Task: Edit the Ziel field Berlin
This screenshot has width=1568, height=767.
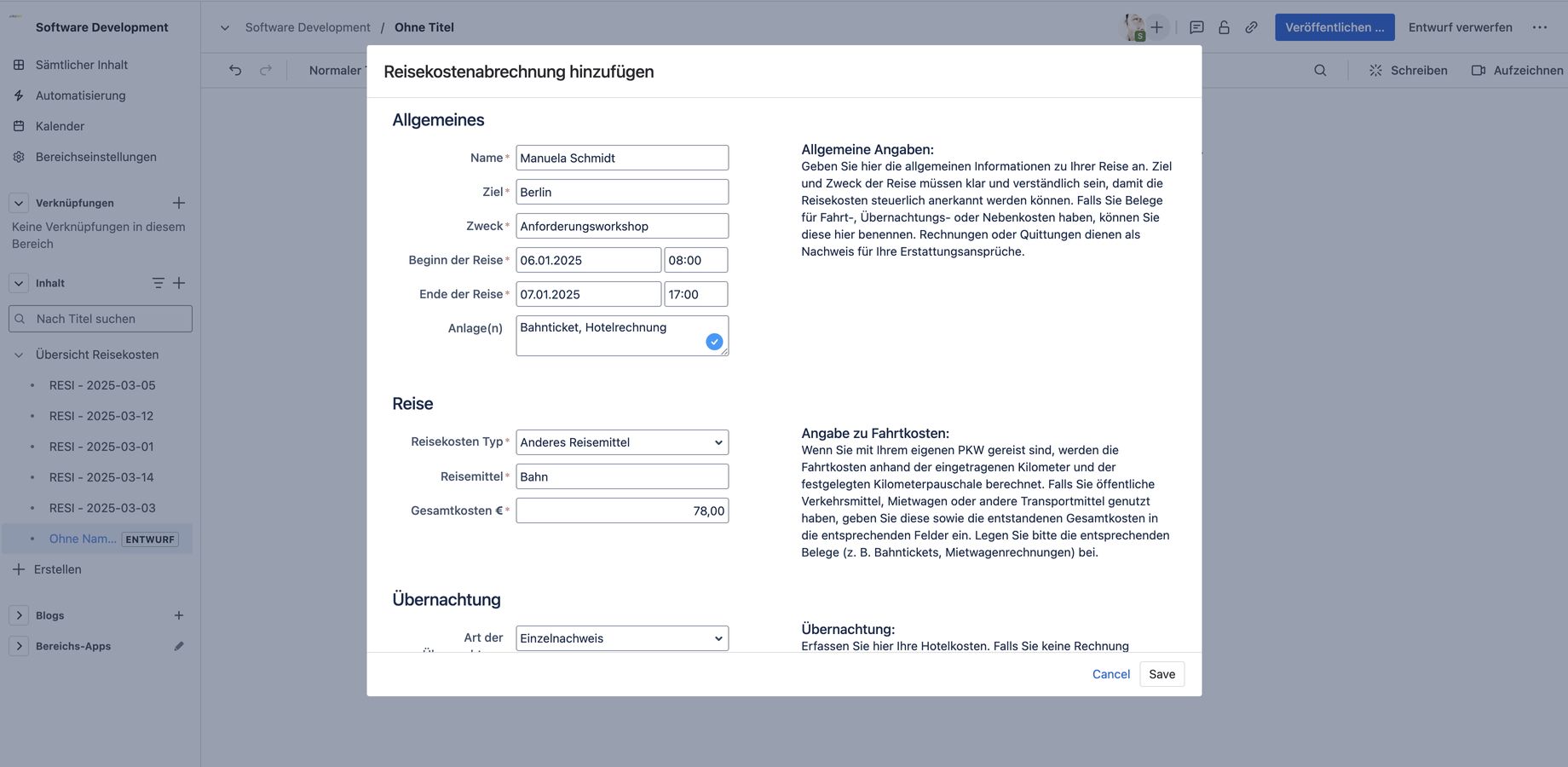Action: pos(622,192)
